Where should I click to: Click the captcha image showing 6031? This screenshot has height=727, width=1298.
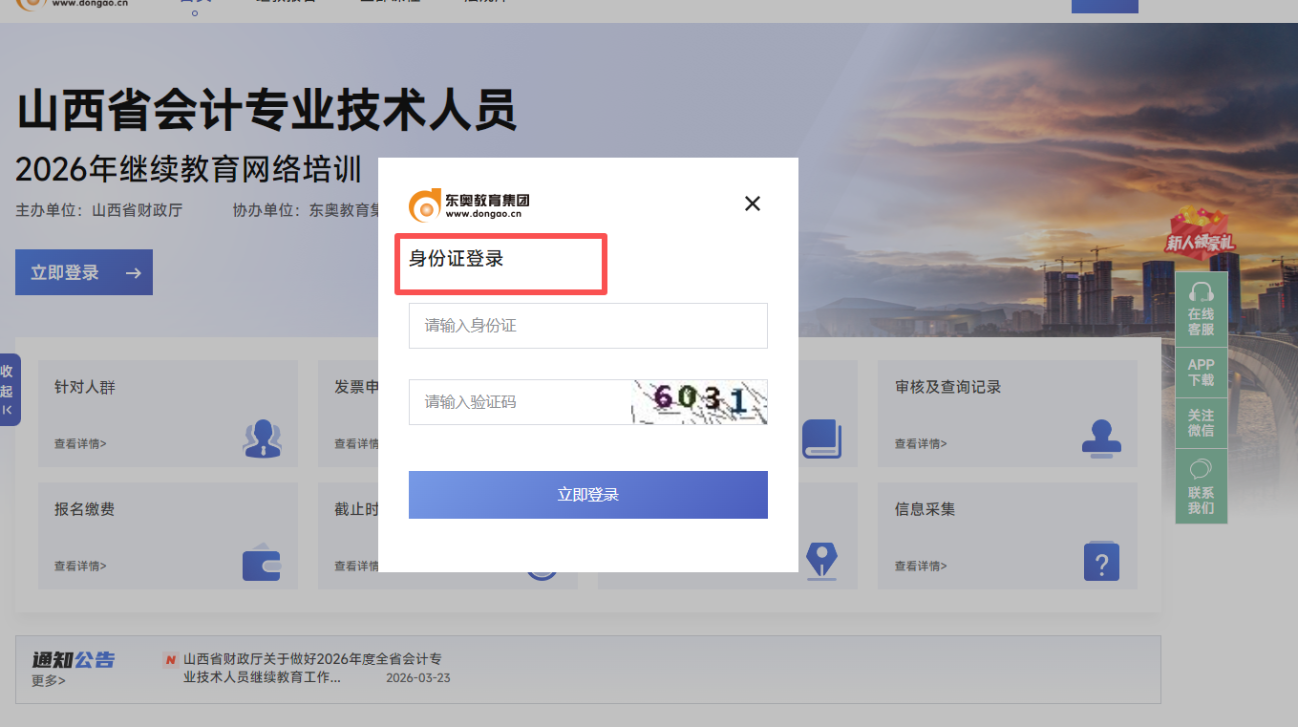pos(700,401)
